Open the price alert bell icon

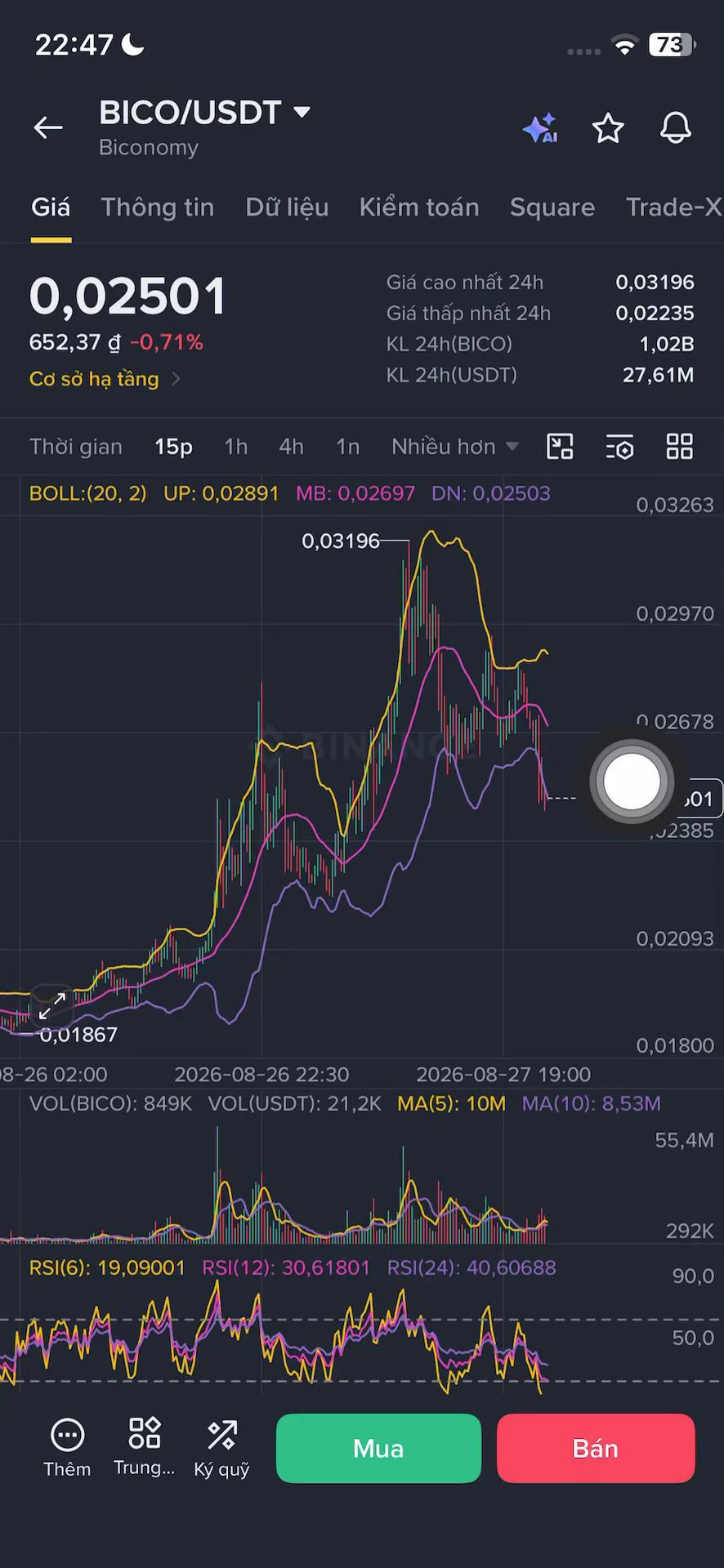point(676,128)
